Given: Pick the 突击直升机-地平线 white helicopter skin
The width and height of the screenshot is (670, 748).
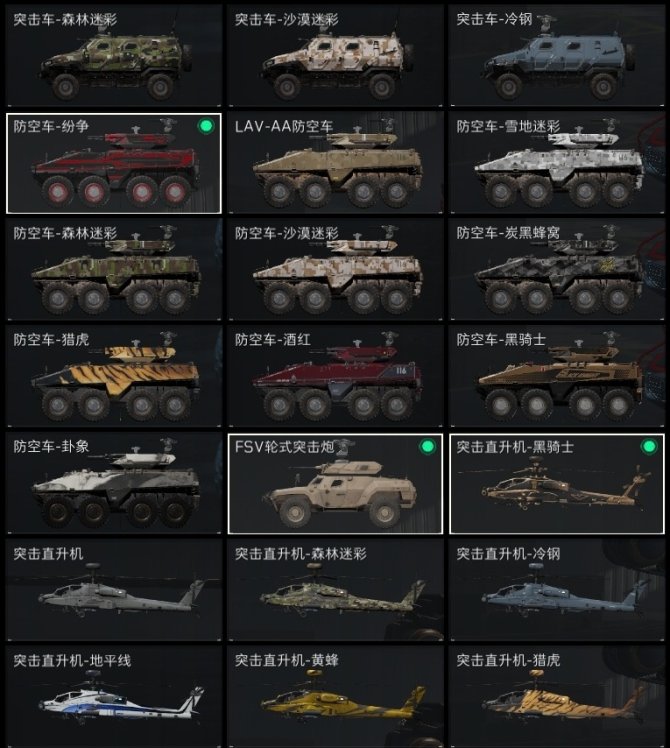Looking at the screenshot, I should tap(114, 696).
